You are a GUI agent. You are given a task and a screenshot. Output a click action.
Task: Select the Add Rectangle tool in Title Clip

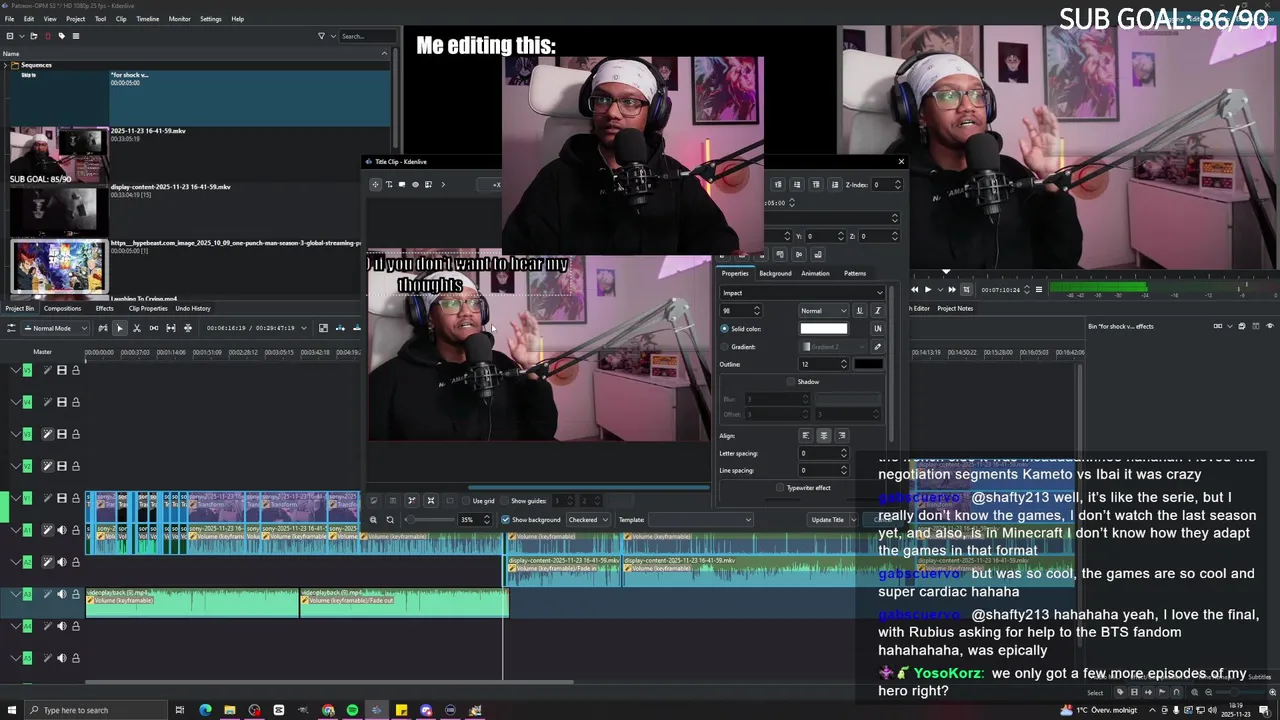point(402,184)
